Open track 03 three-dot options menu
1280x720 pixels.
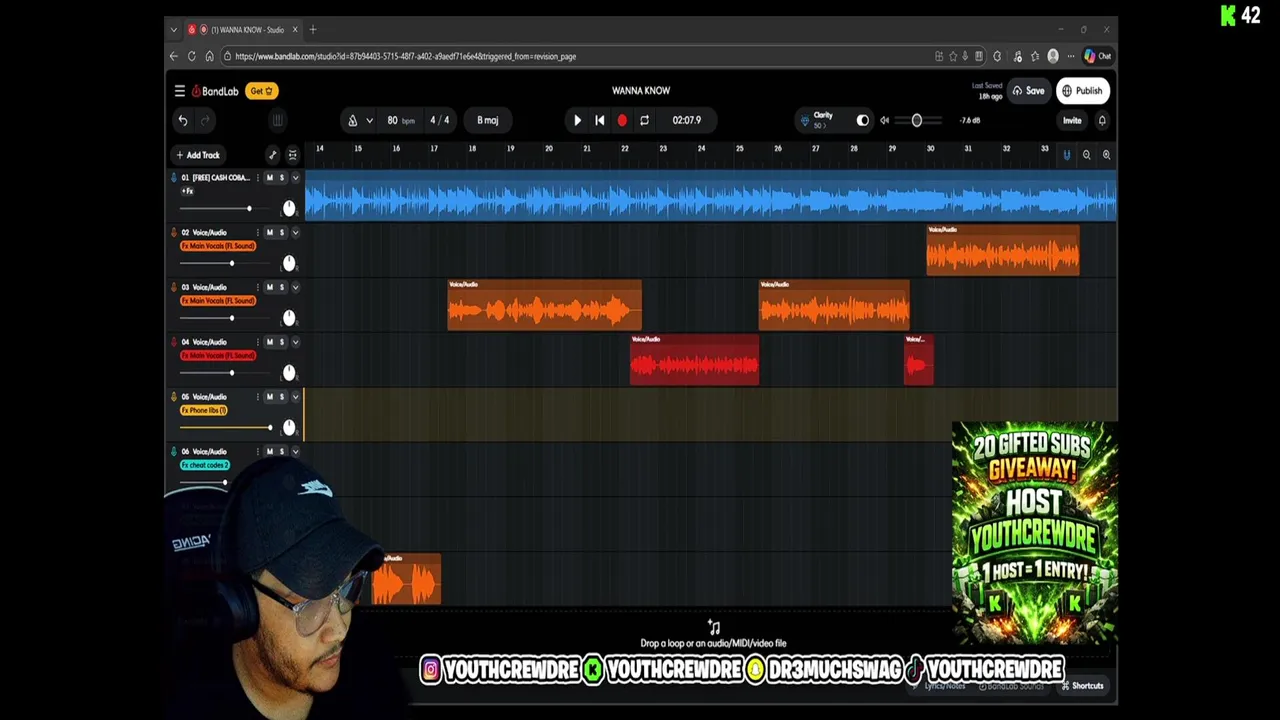pyautogui.click(x=257, y=287)
